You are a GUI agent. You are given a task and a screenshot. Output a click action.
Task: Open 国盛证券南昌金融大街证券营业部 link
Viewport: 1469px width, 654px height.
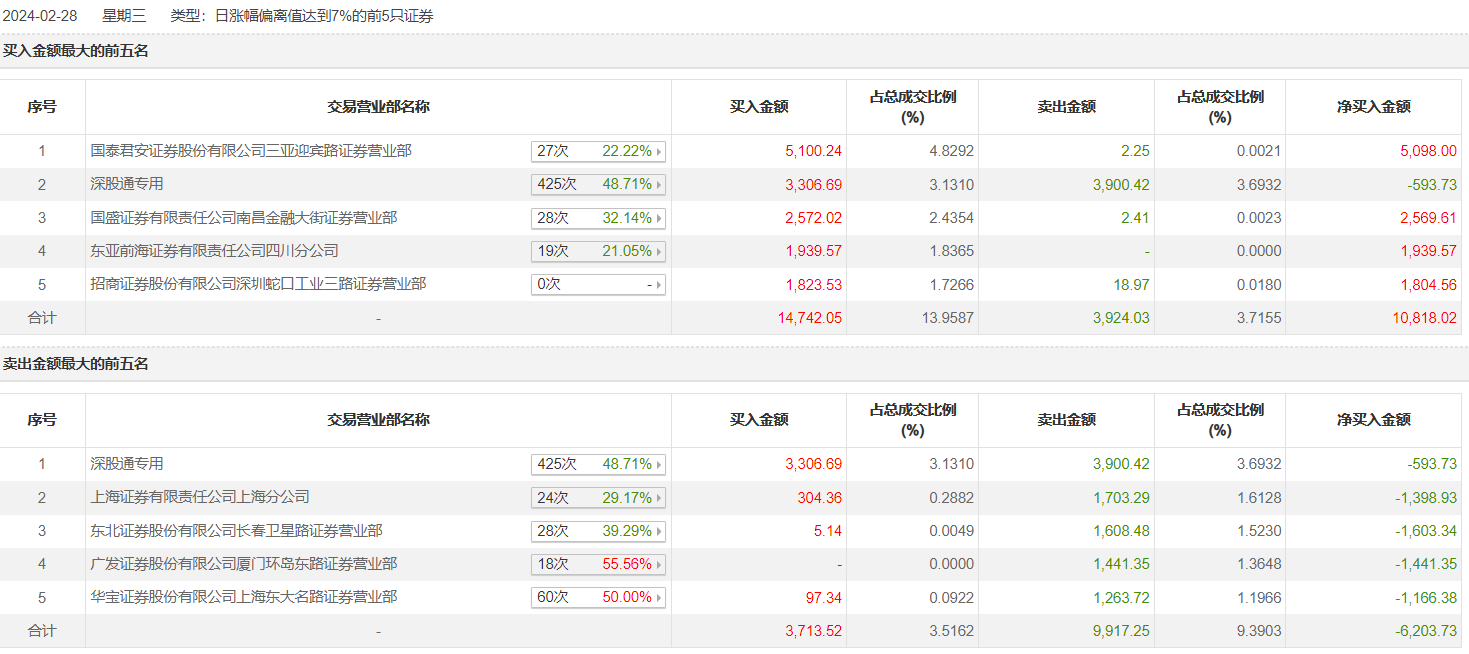244,217
